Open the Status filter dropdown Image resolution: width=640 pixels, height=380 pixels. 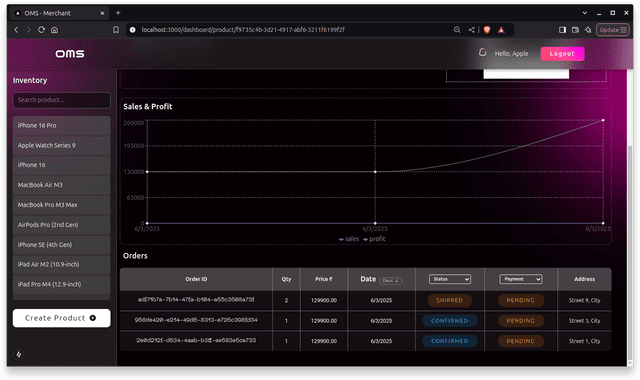click(450, 279)
